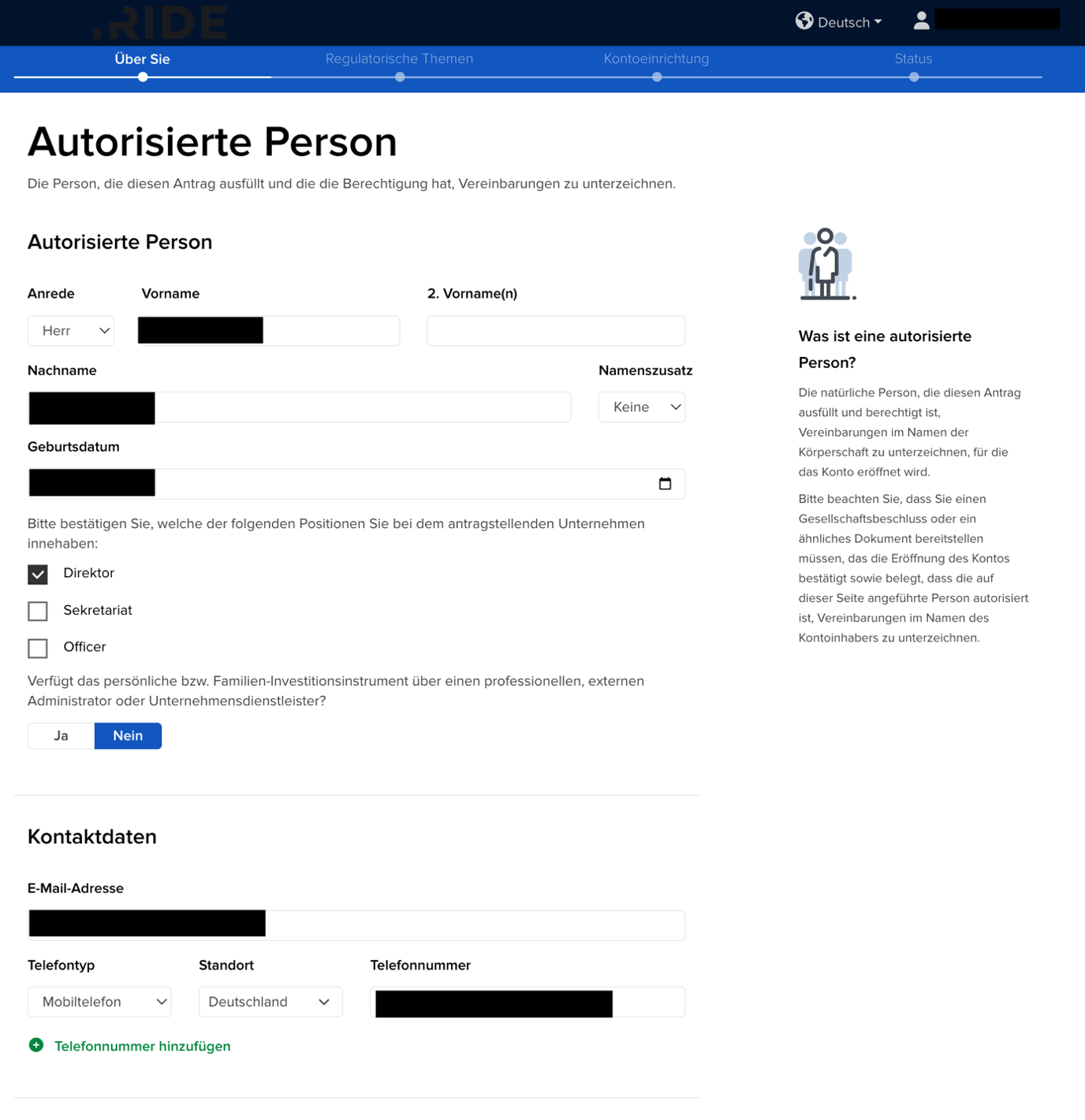
Task: Click the Telefonnummer hinzufügen link
Action: coord(142,1046)
